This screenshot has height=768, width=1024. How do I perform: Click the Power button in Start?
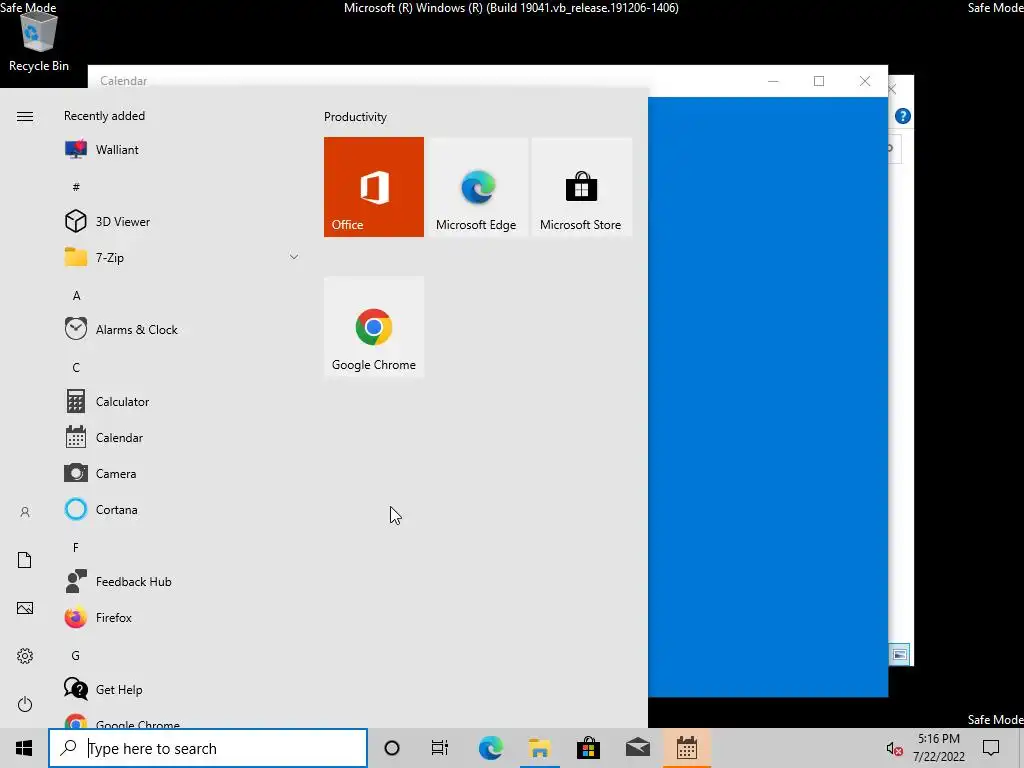(25, 704)
